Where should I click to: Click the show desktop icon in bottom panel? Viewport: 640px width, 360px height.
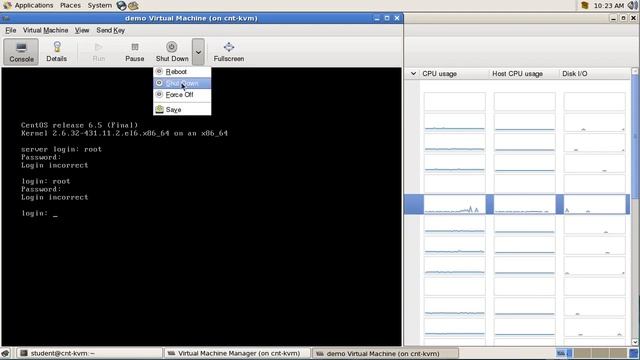pos(5,353)
